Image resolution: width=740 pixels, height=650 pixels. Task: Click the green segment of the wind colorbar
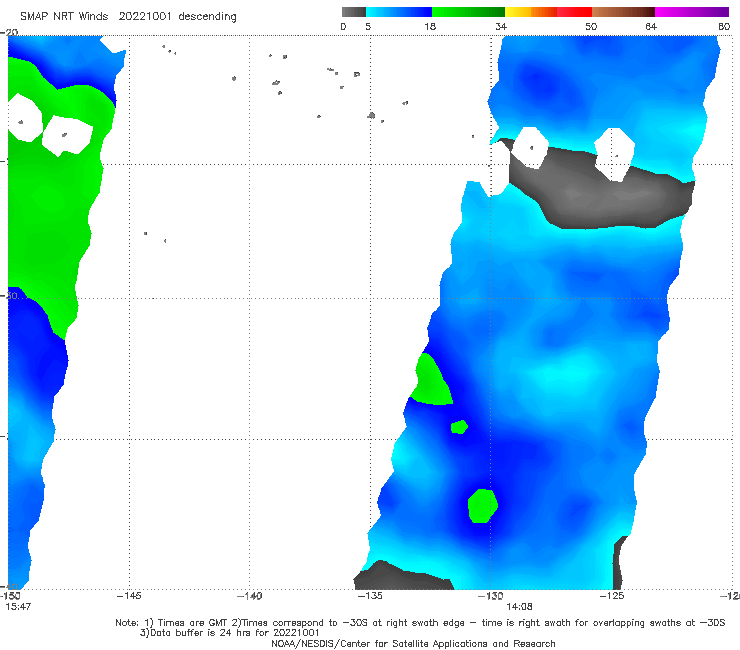click(468, 12)
